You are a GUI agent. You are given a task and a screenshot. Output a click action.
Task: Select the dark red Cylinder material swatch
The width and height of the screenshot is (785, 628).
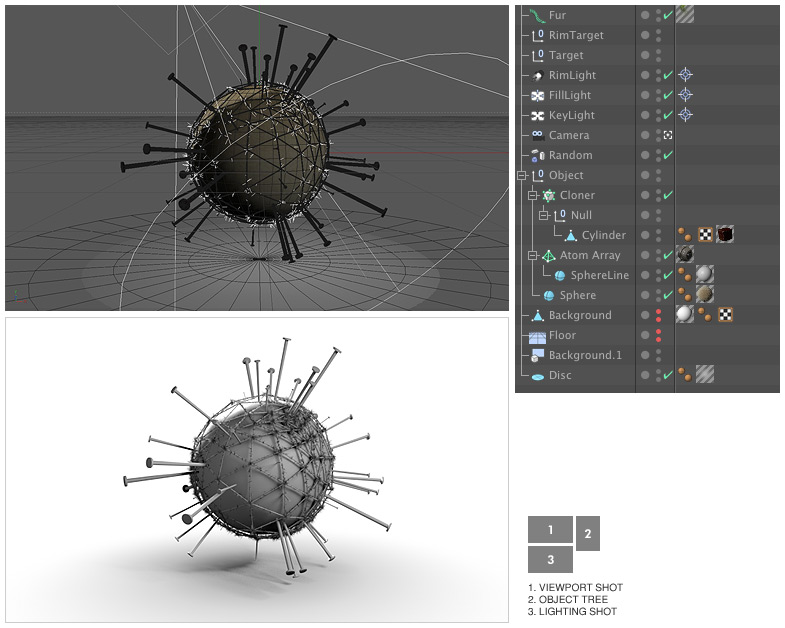tap(725, 235)
